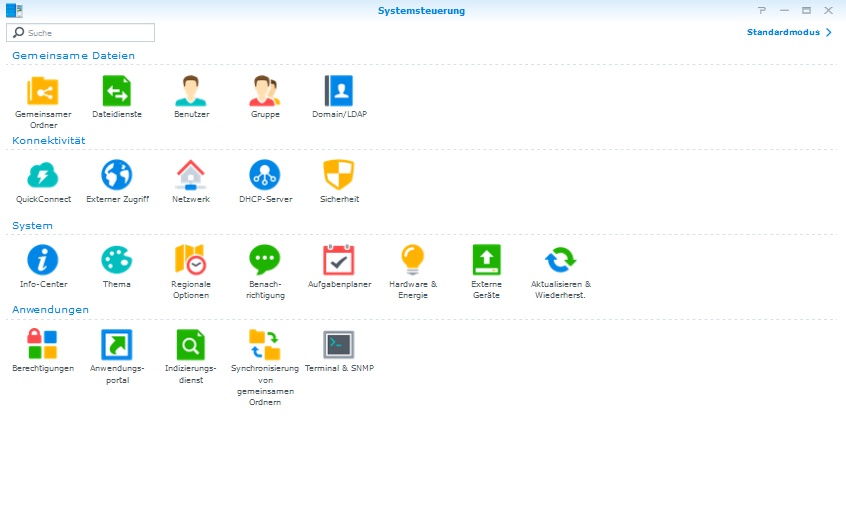846x521 pixels.
Task: Open the Info-Center
Action: (43, 261)
